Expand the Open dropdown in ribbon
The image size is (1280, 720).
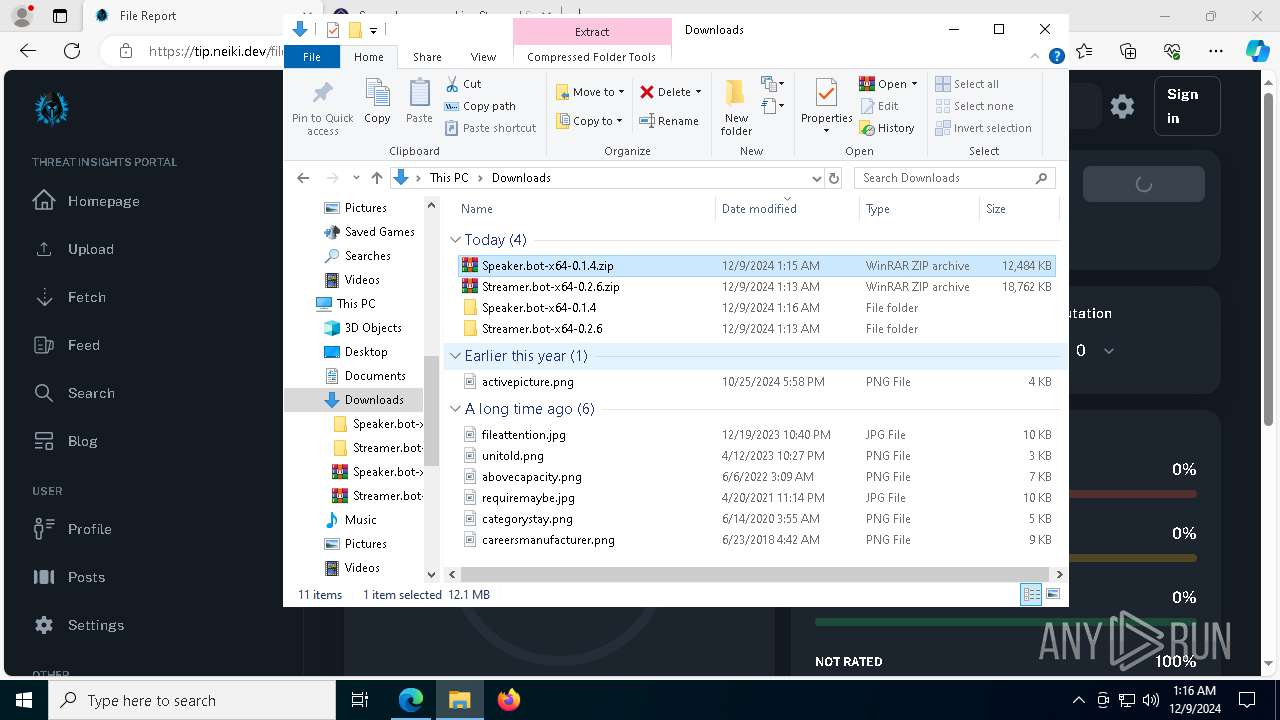click(x=914, y=84)
